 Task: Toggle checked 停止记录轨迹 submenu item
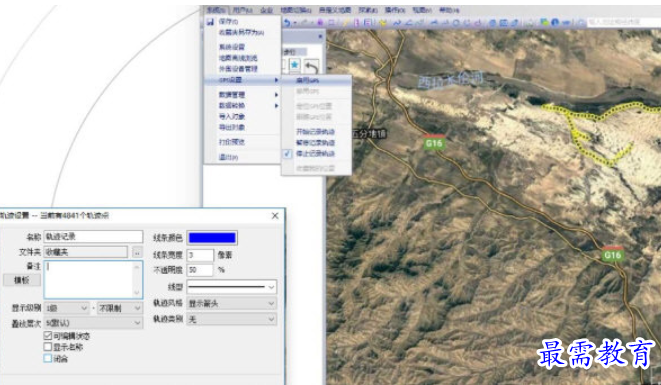[x=316, y=153]
